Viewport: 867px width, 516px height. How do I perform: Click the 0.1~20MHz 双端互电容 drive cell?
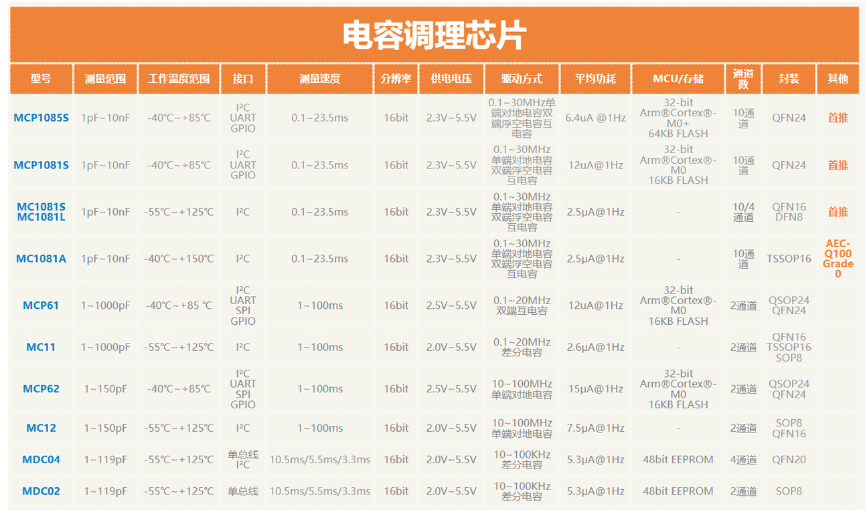pyautogui.click(x=521, y=305)
